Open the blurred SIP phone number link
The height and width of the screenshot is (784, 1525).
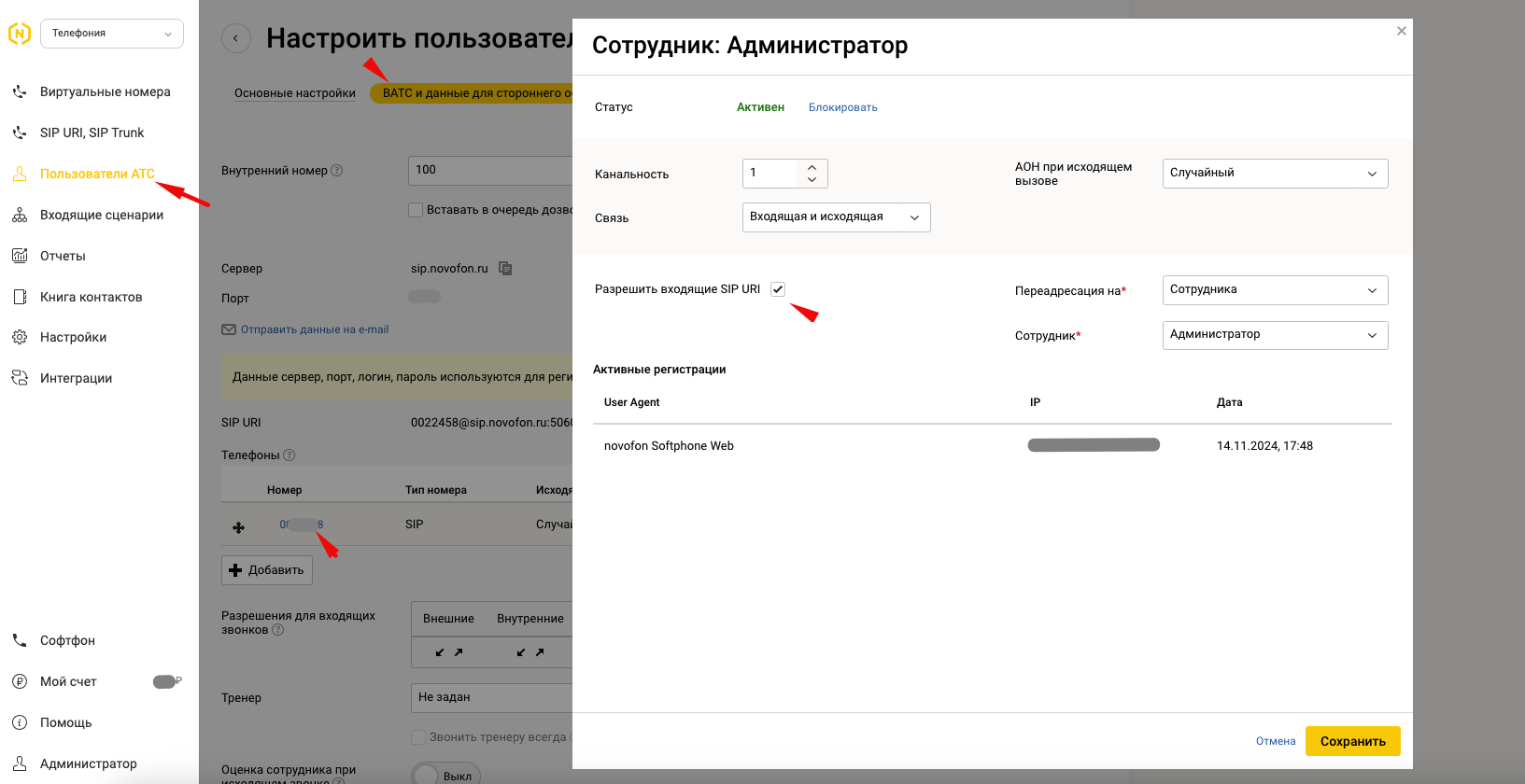[x=302, y=525]
